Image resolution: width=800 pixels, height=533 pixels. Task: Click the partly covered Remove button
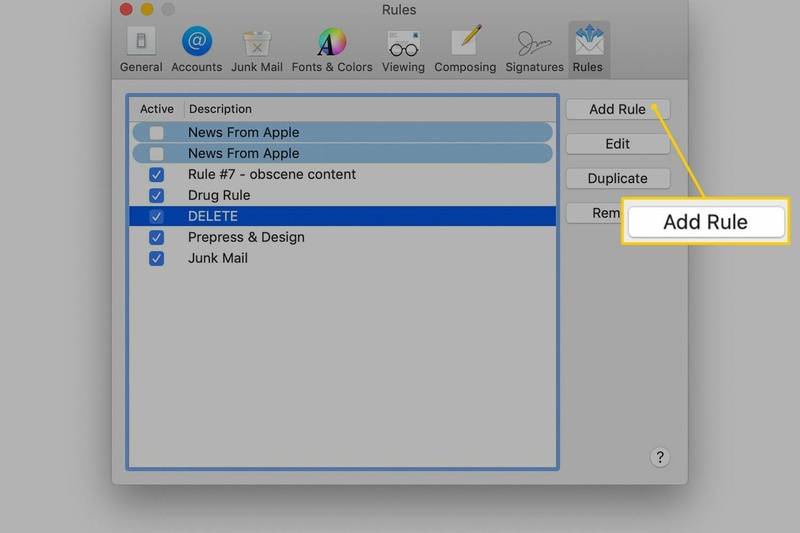[594, 213]
